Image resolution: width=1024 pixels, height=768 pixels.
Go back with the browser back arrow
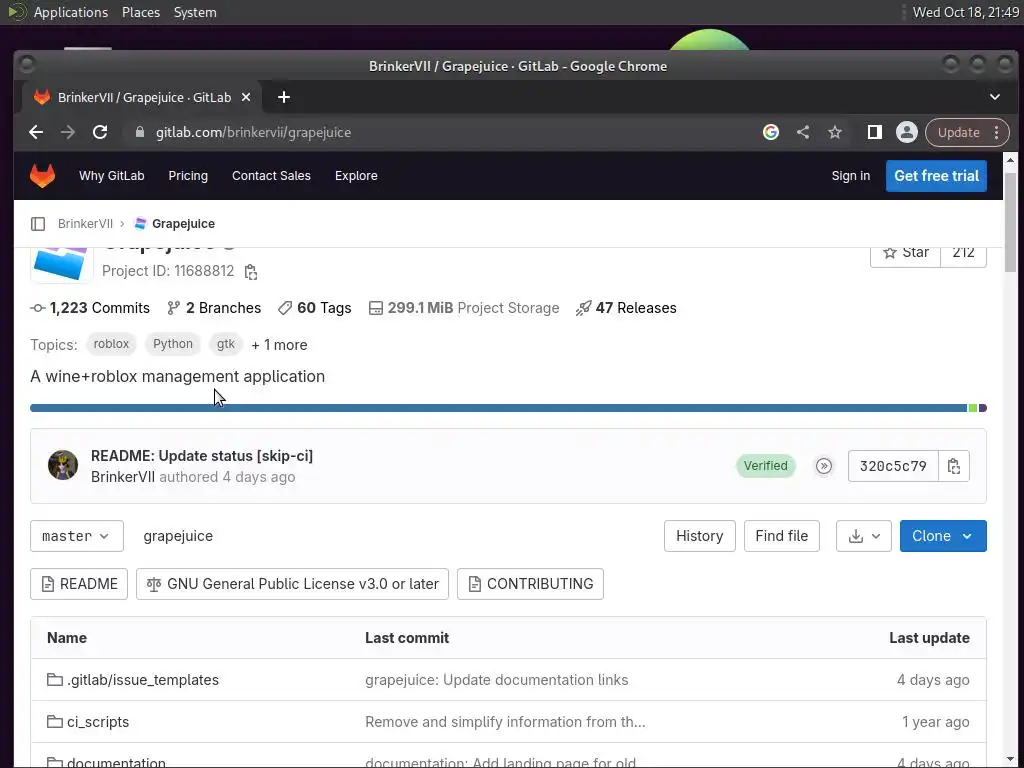click(x=36, y=133)
